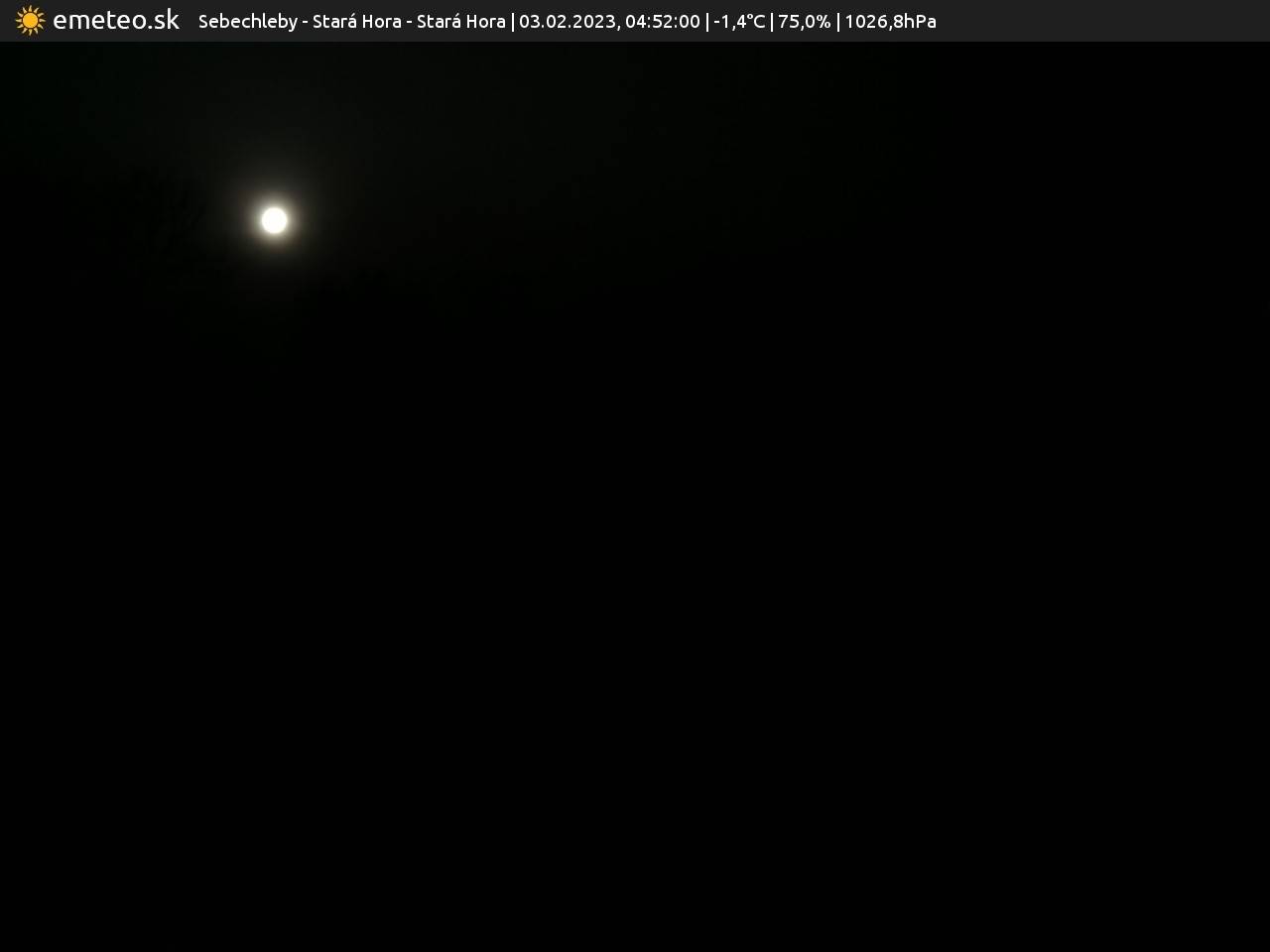
Task: Click the separator bar before the date
Action: (x=513, y=22)
